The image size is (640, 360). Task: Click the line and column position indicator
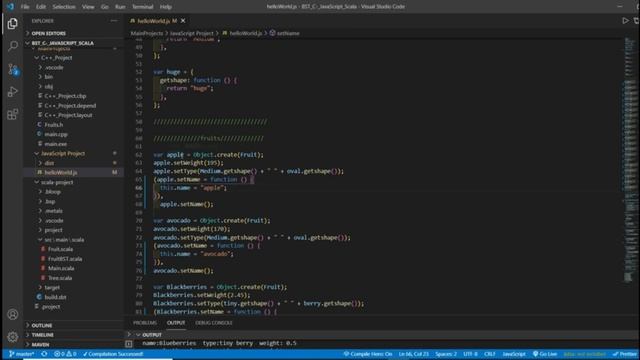(413, 354)
